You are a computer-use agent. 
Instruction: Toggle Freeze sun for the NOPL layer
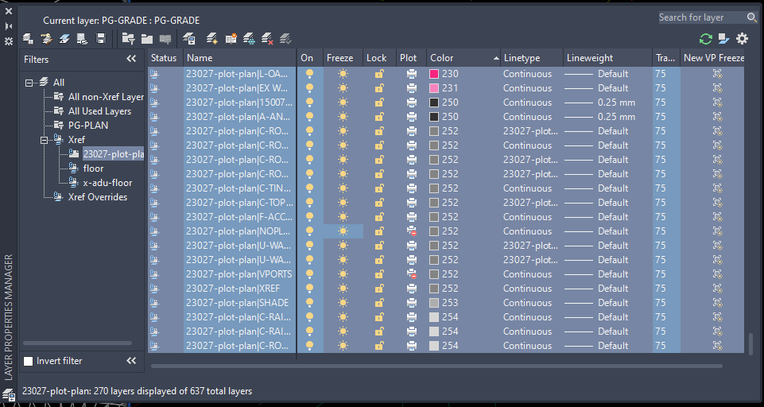pyautogui.click(x=343, y=231)
